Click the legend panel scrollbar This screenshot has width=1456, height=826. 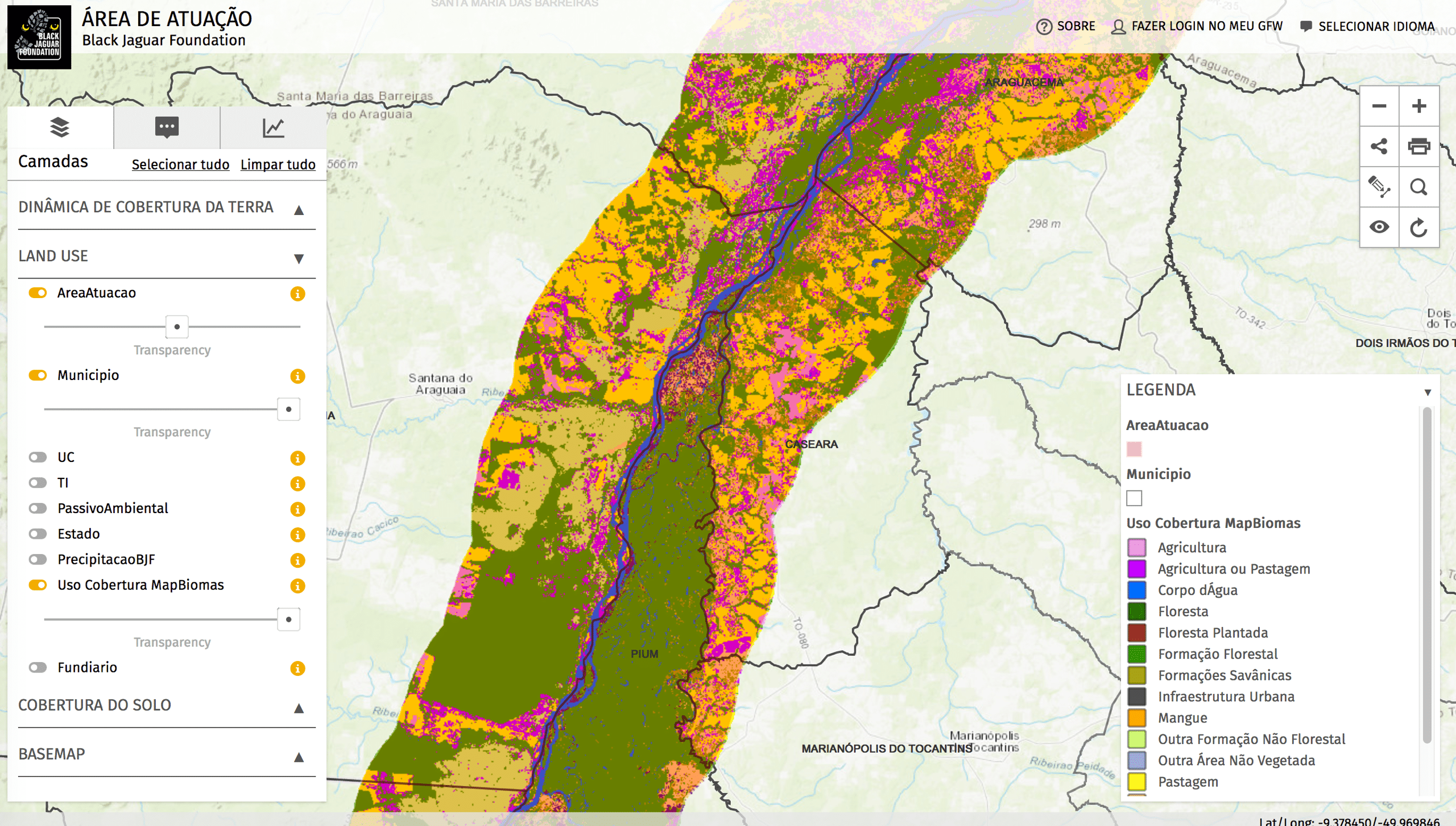click(1427, 575)
